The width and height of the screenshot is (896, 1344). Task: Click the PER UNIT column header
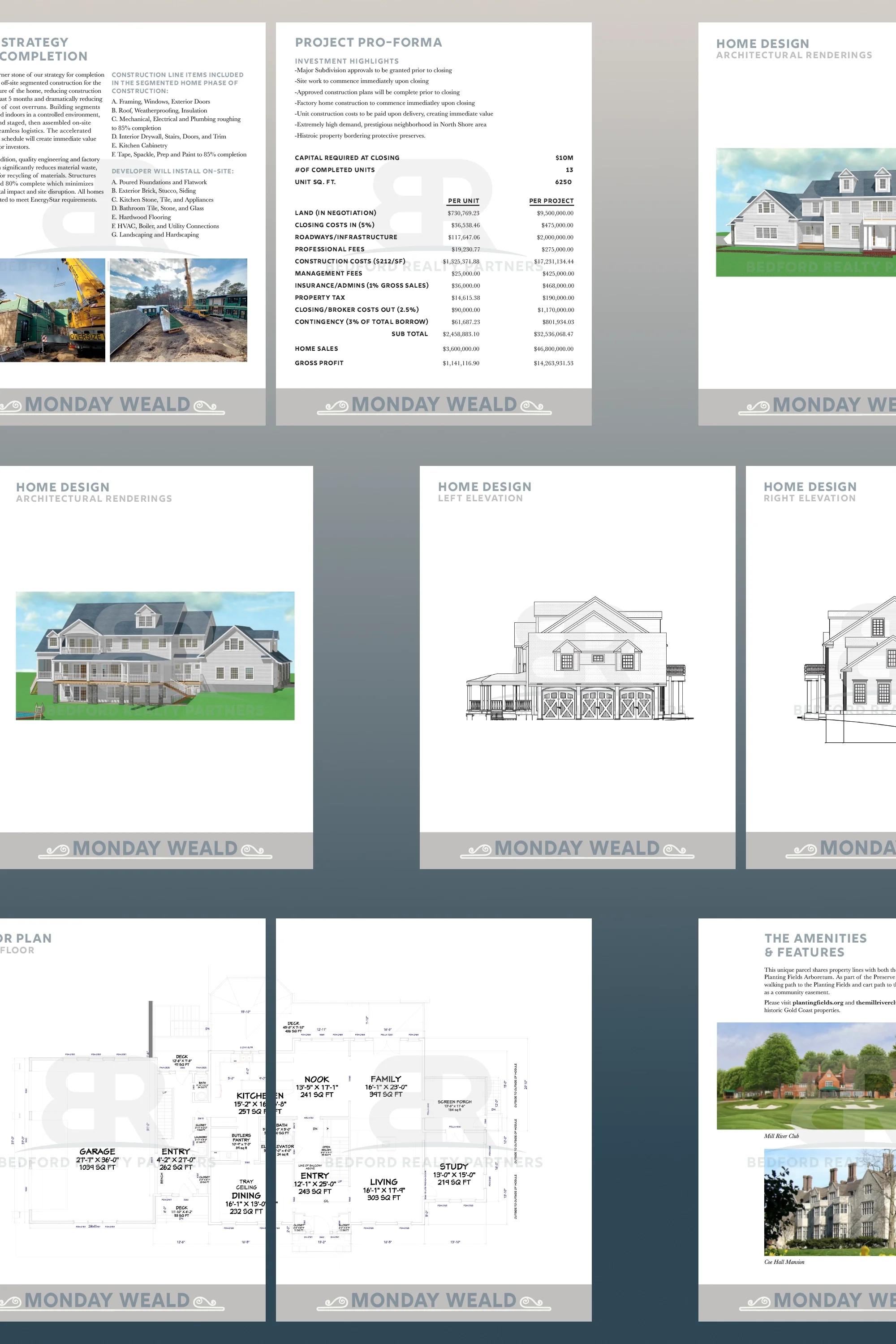tap(464, 201)
